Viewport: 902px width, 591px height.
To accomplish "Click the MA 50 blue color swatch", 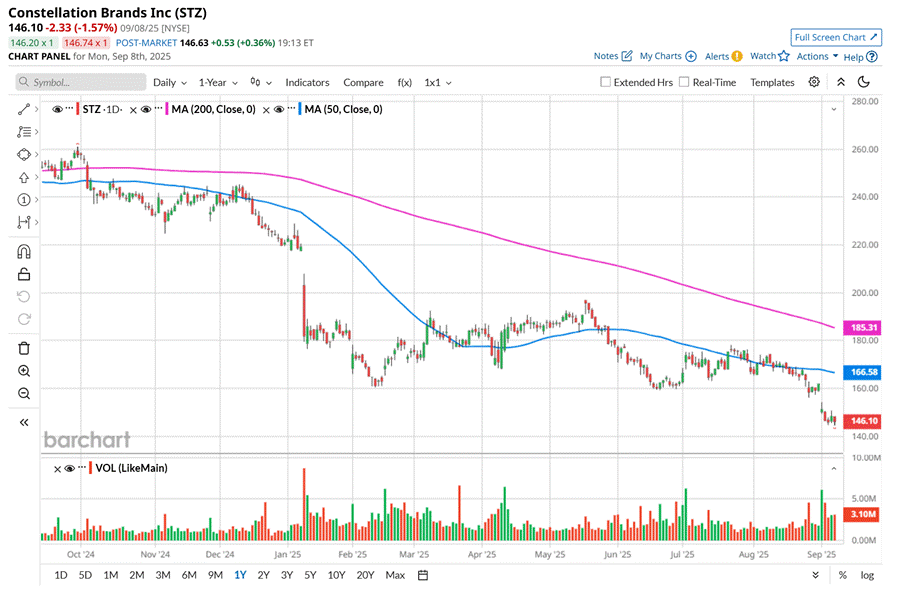I will click(x=300, y=109).
